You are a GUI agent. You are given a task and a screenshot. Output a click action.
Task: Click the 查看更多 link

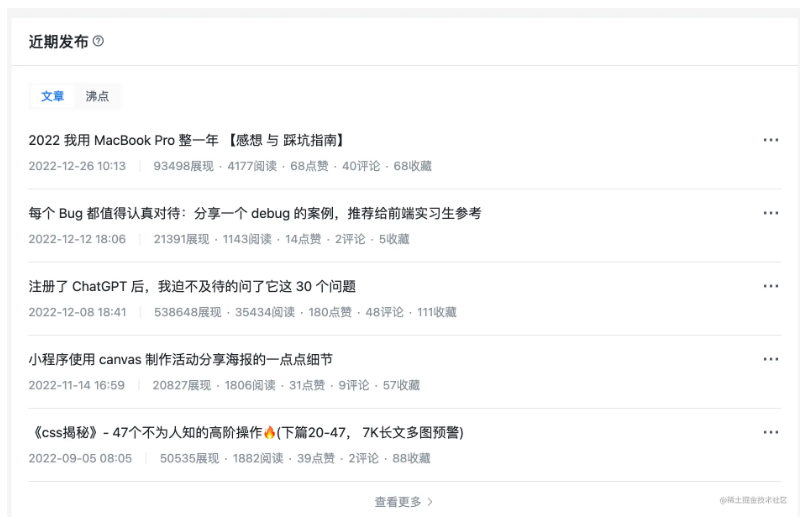pyautogui.click(x=398, y=502)
